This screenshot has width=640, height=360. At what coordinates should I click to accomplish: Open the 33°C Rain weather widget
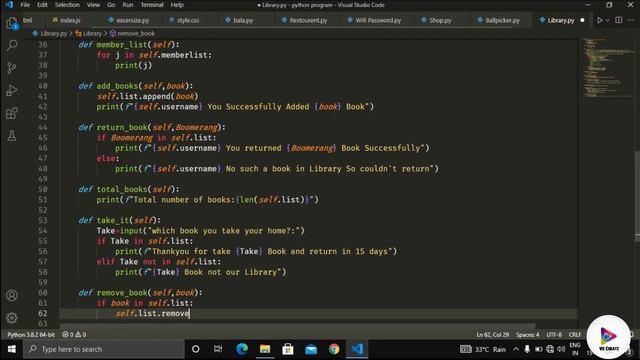483,349
